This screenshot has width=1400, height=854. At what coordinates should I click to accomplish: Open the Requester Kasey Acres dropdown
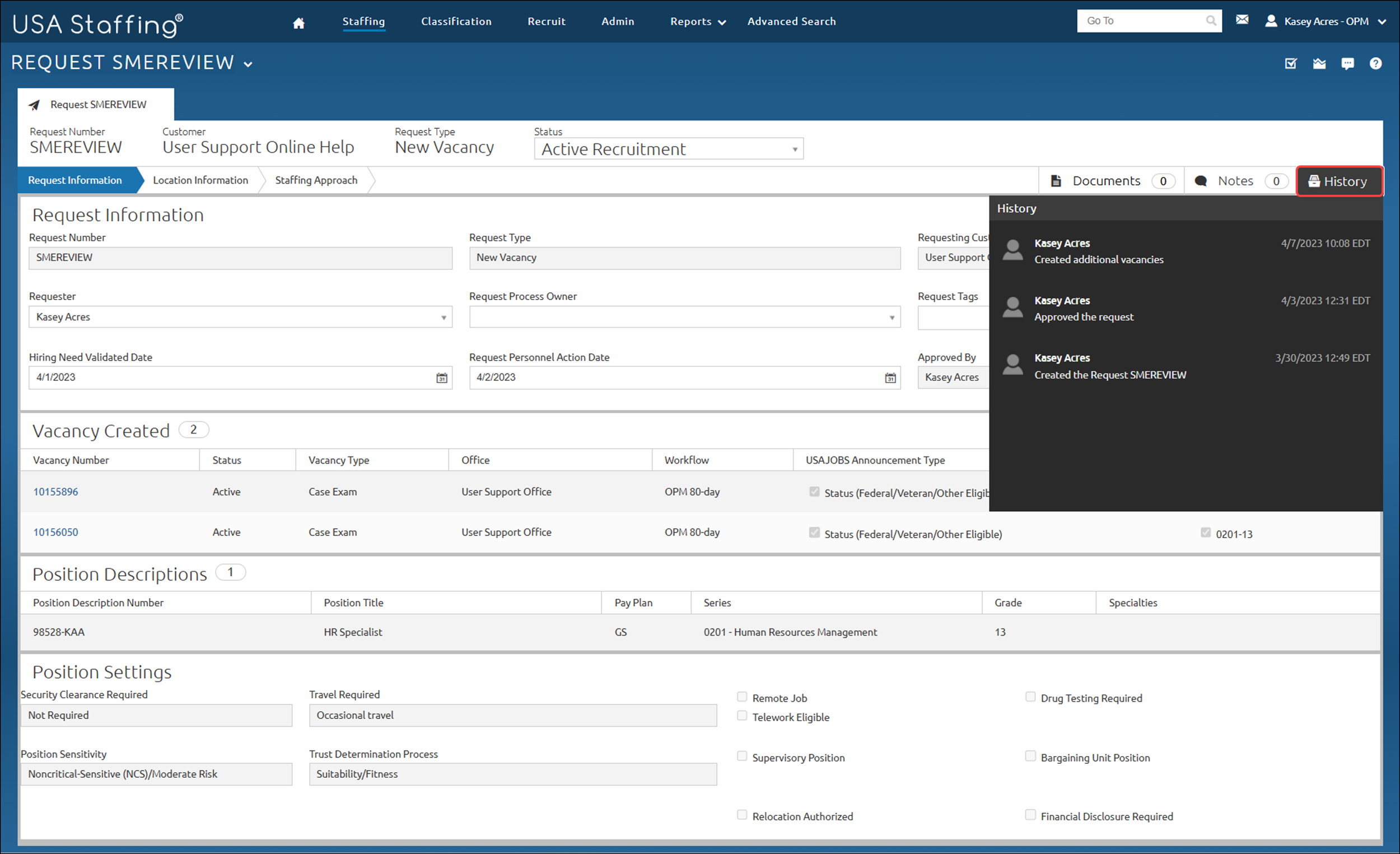(443, 318)
